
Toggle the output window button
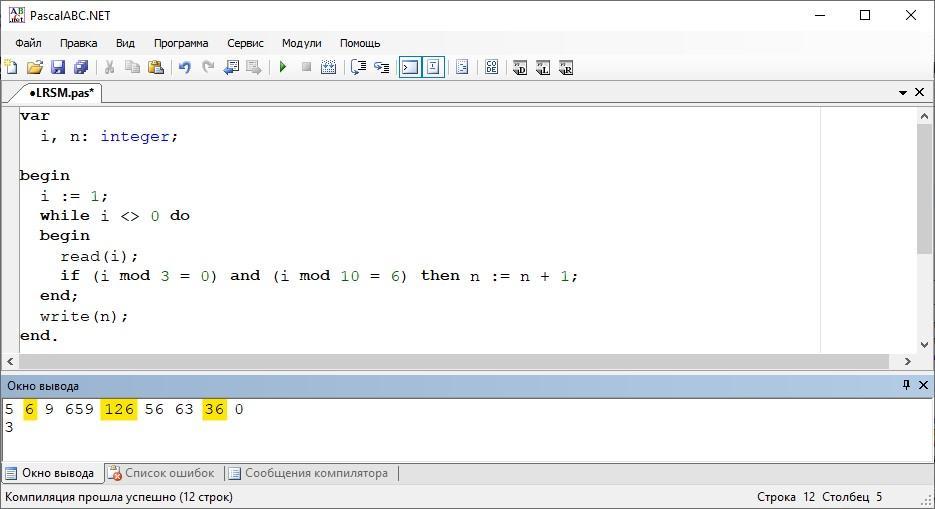pos(410,67)
